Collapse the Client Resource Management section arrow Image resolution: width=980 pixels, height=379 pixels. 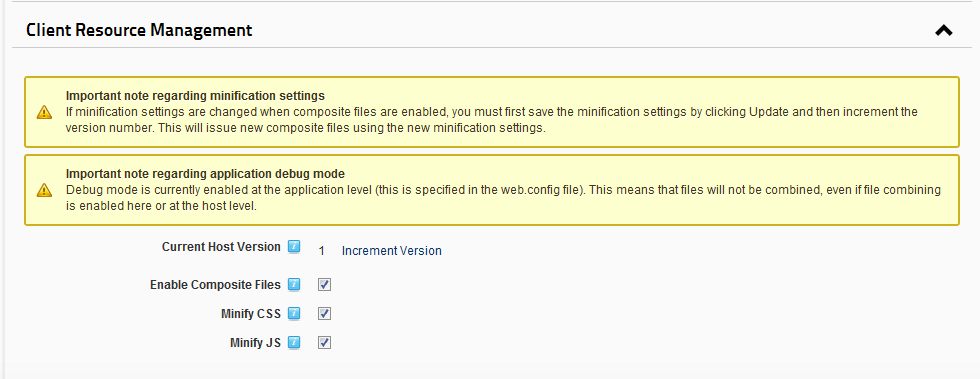(943, 30)
